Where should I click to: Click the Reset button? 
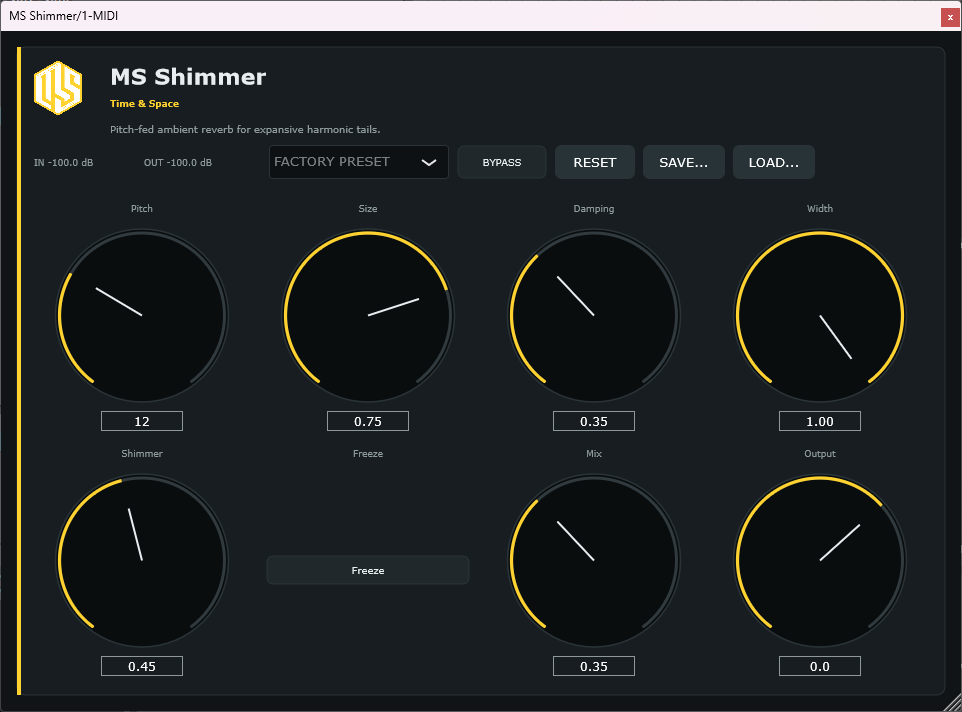click(595, 162)
